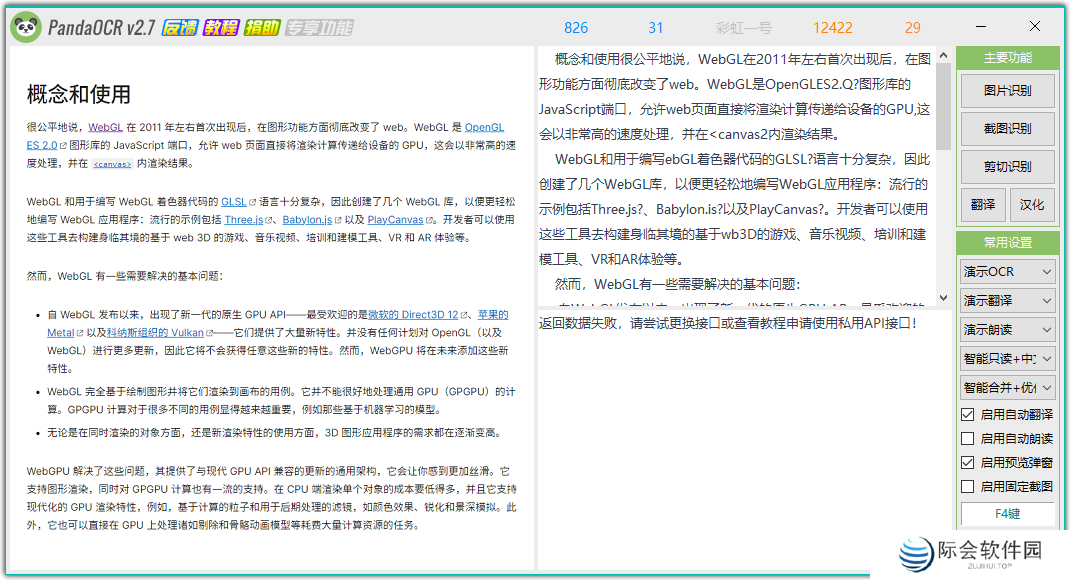Start 截图识别 screenshot recognition
The image size is (1070, 580).
click(x=1008, y=128)
